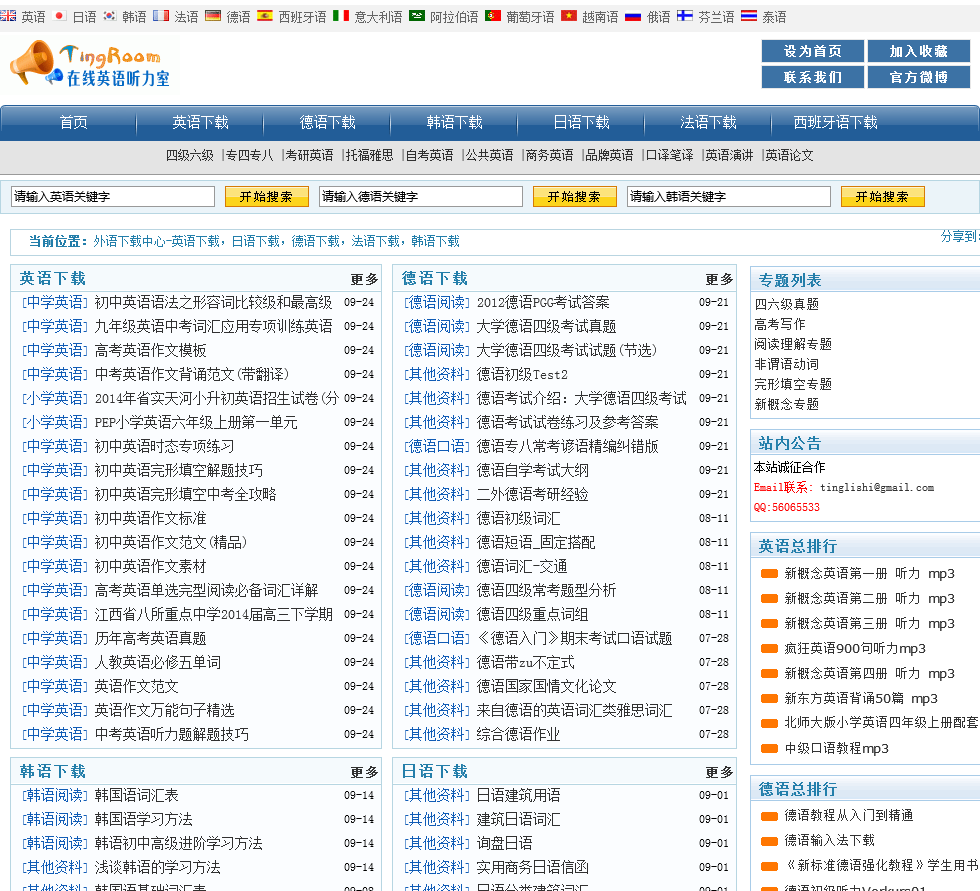This screenshot has width=980, height=891.
Task: Click 更多 in the 日语下载 panel header
Action: [x=719, y=772]
